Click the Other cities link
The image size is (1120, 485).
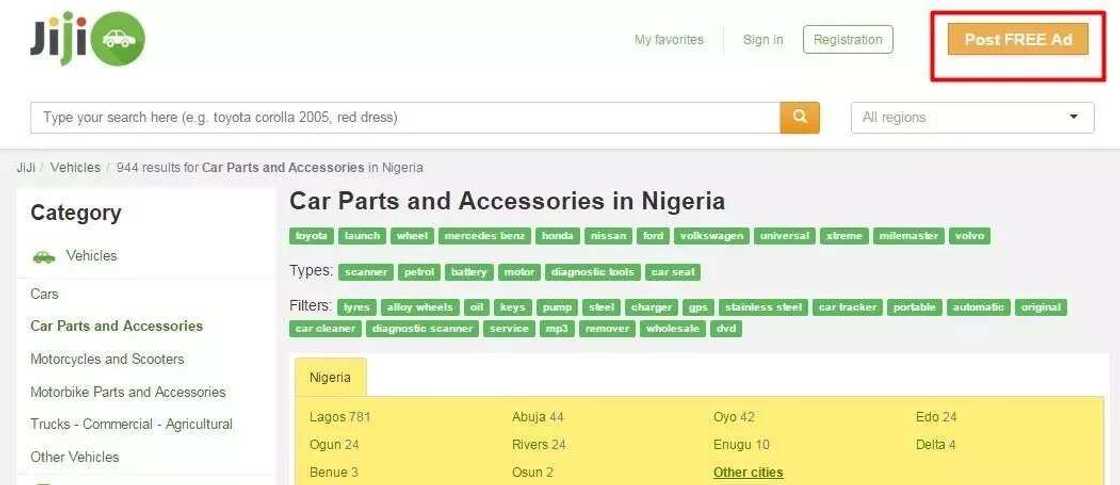coord(748,473)
